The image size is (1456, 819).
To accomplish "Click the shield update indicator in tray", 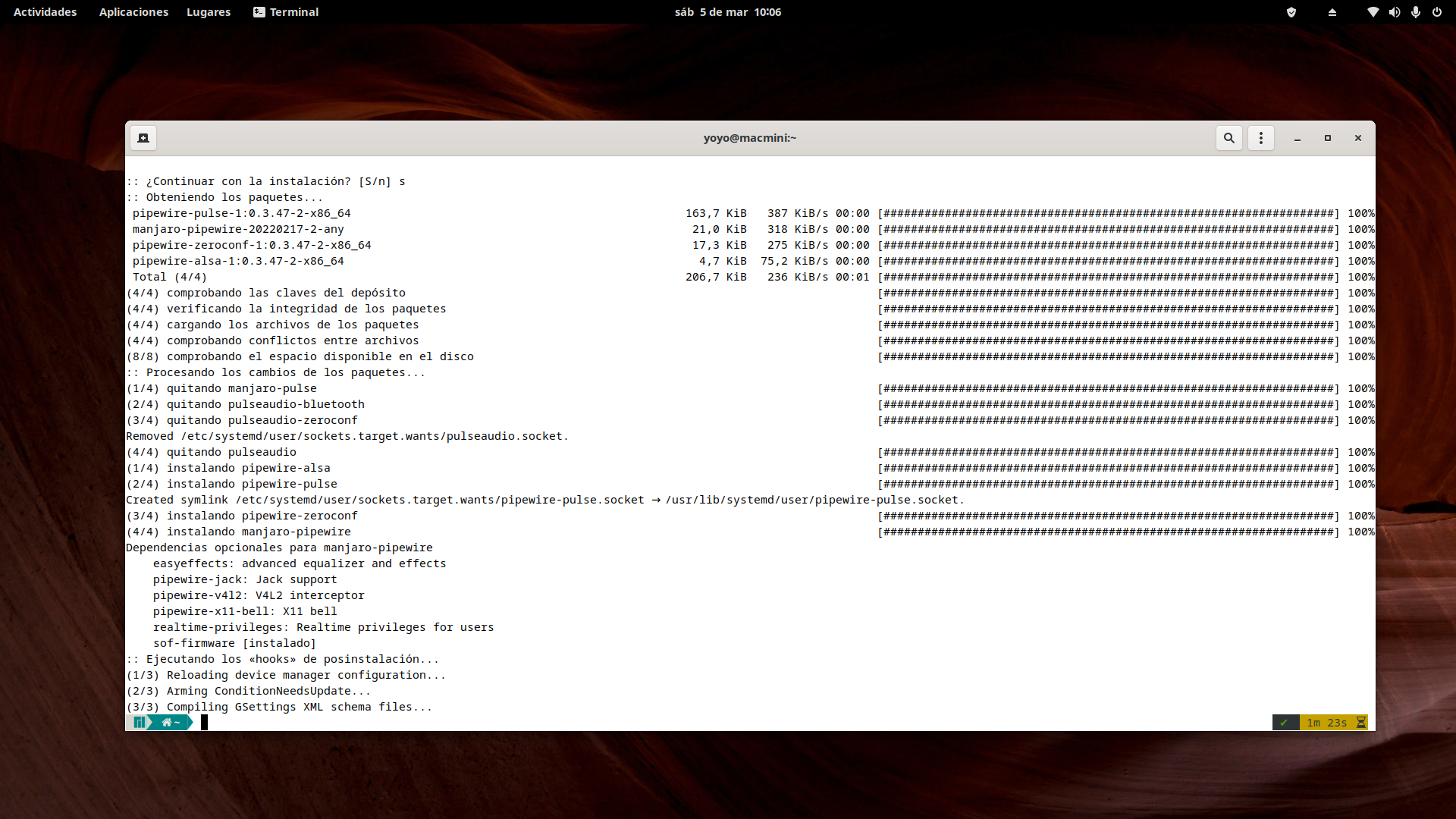I will [x=1291, y=12].
